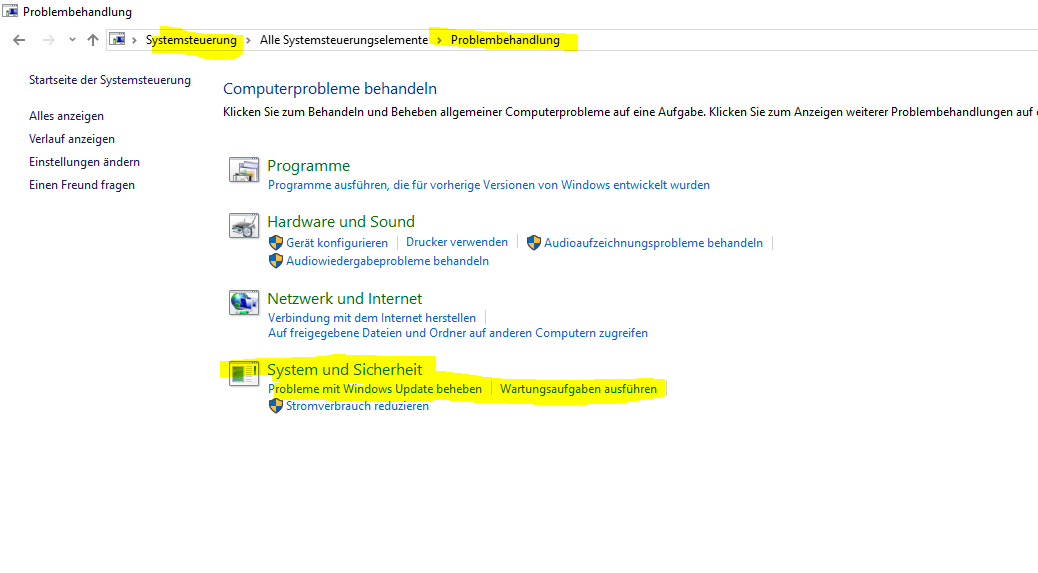
Task: Click shield icon beside Audioaufzeichnungsprobleme behandeln
Action: [534, 243]
